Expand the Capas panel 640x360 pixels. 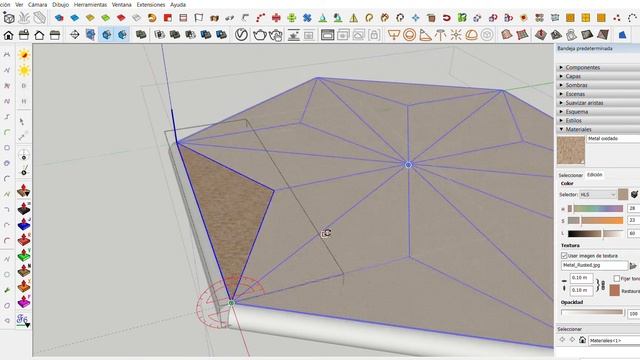coord(598,76)
